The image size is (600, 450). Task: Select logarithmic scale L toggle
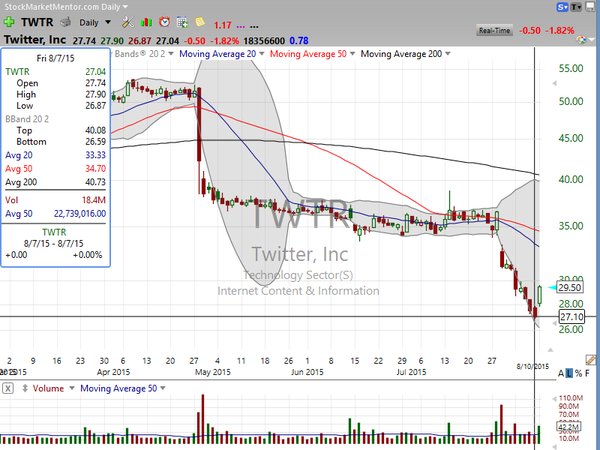pyautogui.click(x=569, y=373)
